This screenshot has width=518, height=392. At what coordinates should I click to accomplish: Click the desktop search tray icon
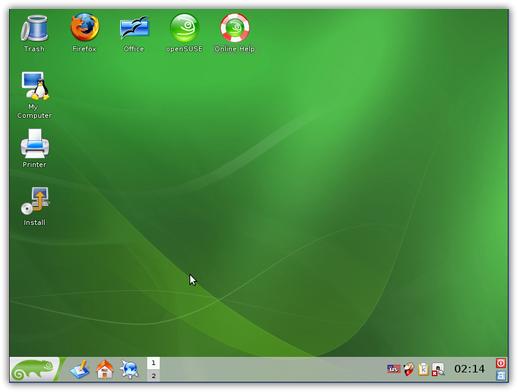click(x=438, y=369)
